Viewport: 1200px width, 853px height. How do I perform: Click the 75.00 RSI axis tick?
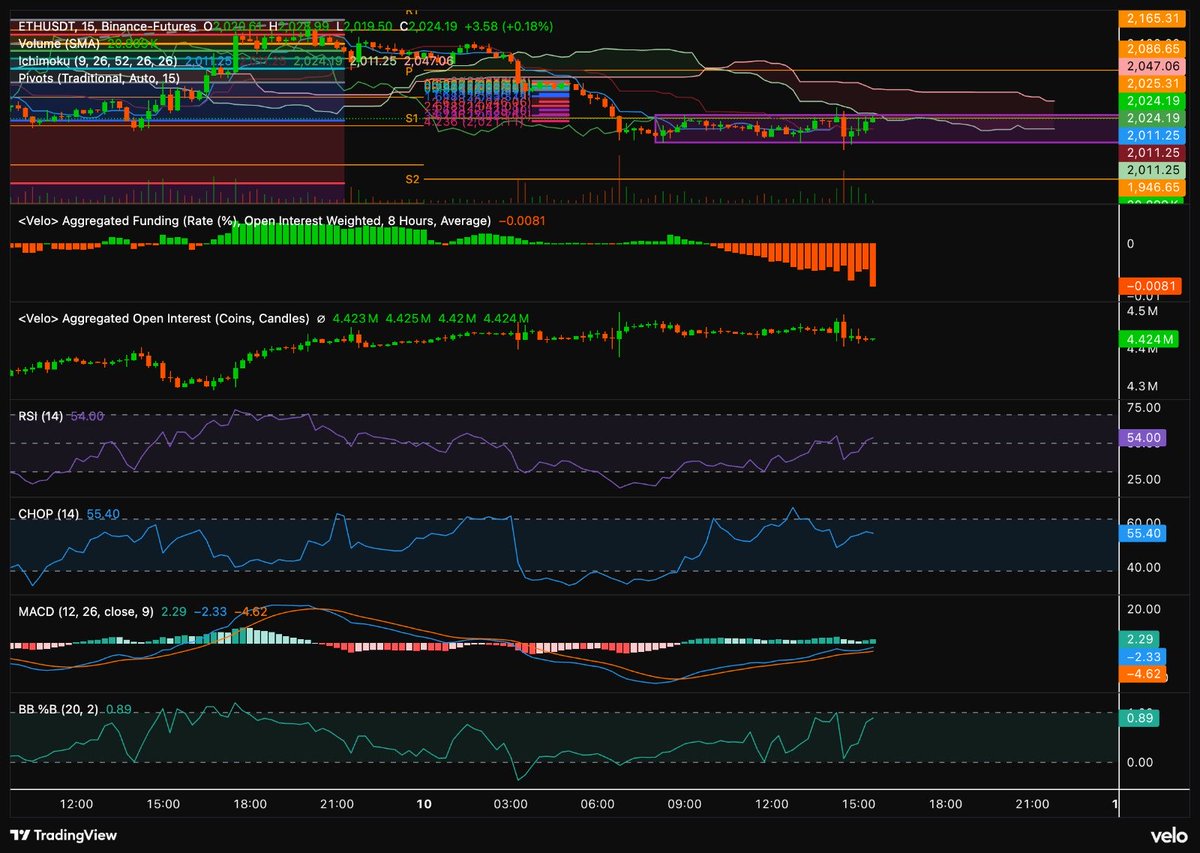click(x=1145, y=408)
